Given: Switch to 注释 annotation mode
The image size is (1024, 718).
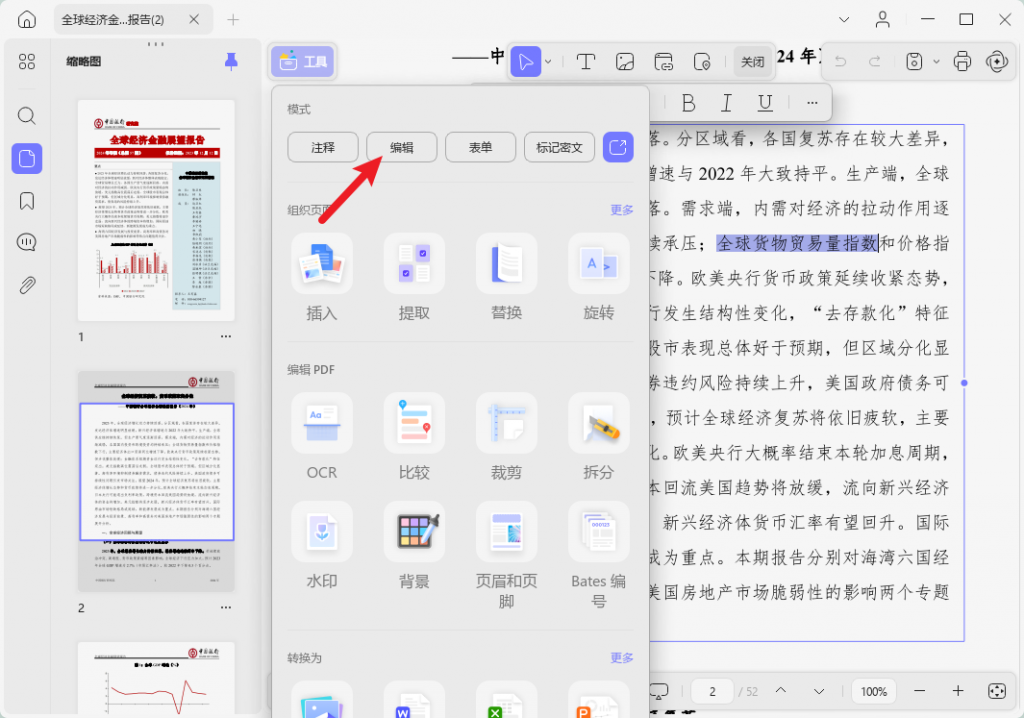Looking at the screenshot, I should pyautogui.click(x=322, y=146).
